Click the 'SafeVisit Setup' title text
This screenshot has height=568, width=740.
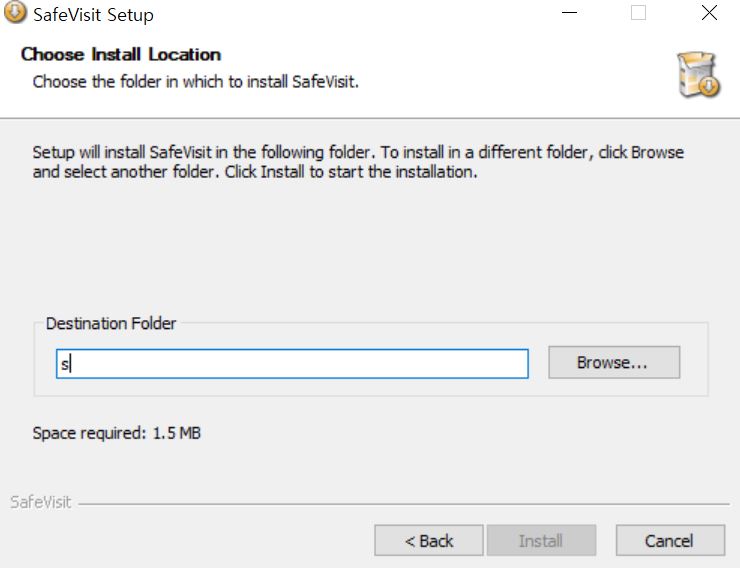tap(93, 15)
